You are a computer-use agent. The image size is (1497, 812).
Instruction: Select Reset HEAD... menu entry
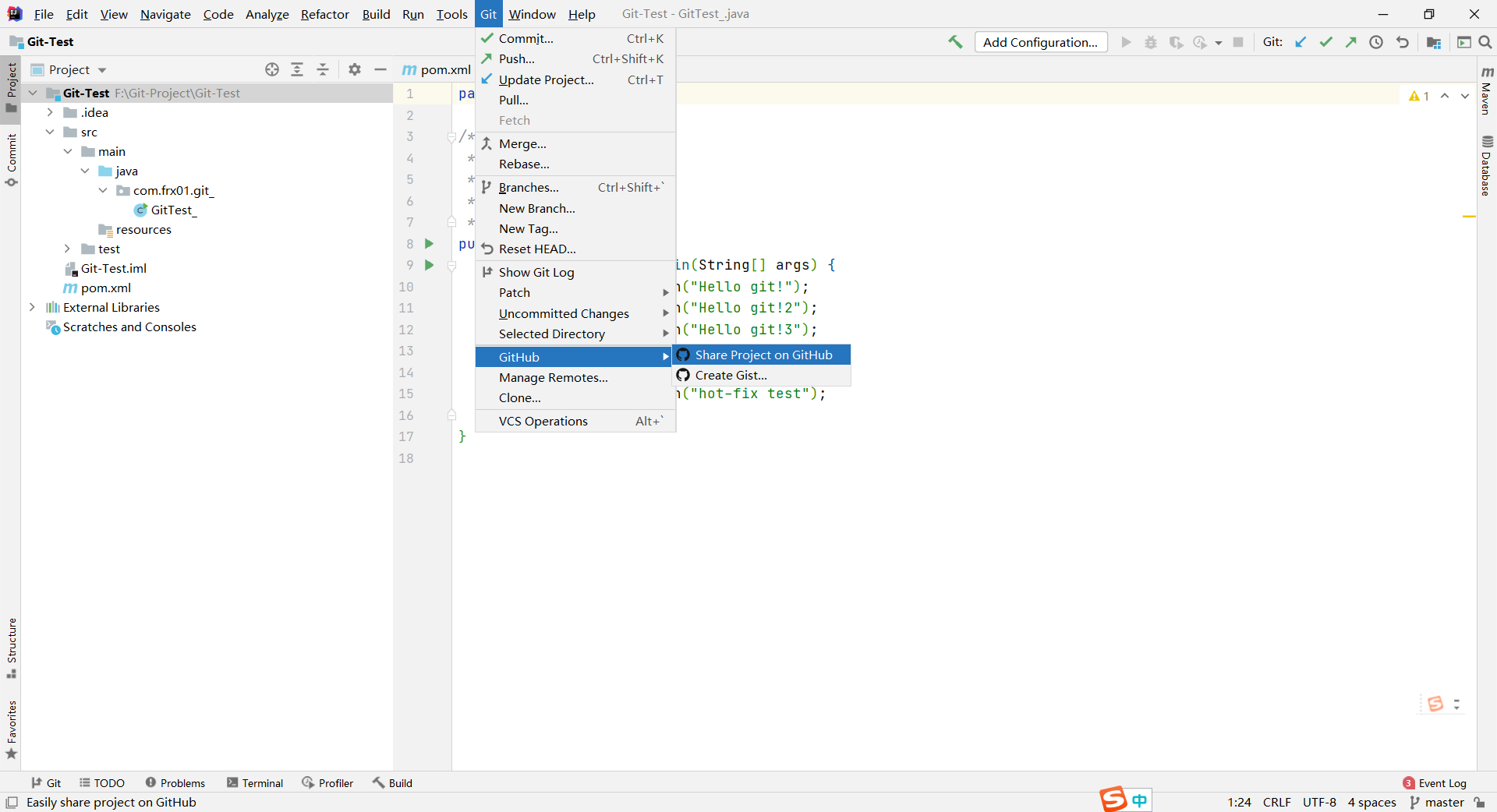[x=575, y=249]
